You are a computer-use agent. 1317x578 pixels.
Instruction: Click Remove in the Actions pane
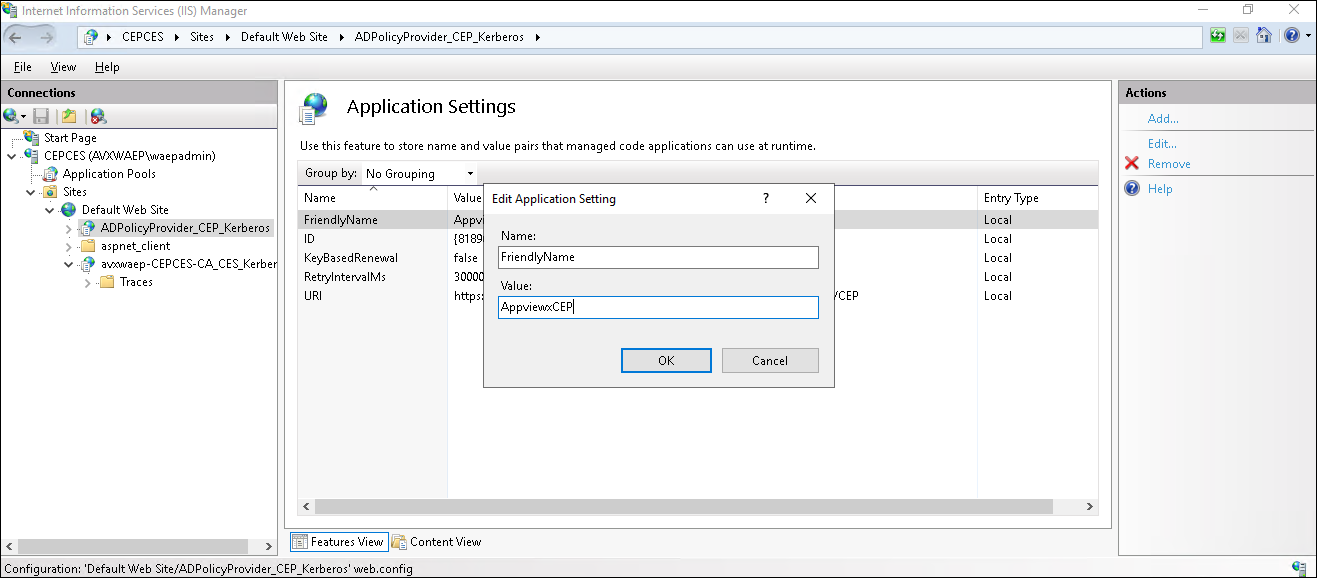[1169, 164]
